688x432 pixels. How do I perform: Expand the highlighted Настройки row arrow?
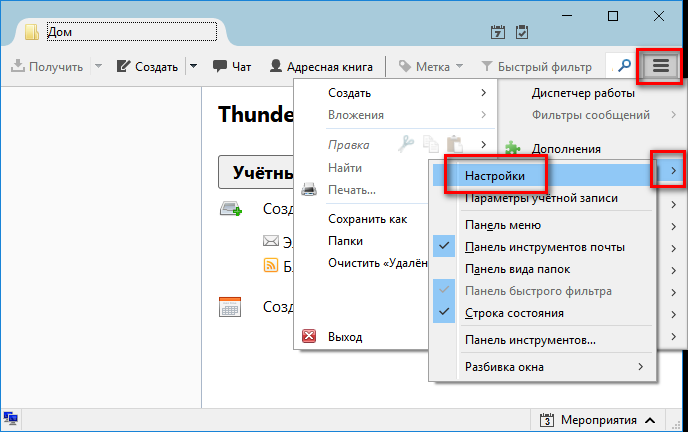tap(673, 171)
